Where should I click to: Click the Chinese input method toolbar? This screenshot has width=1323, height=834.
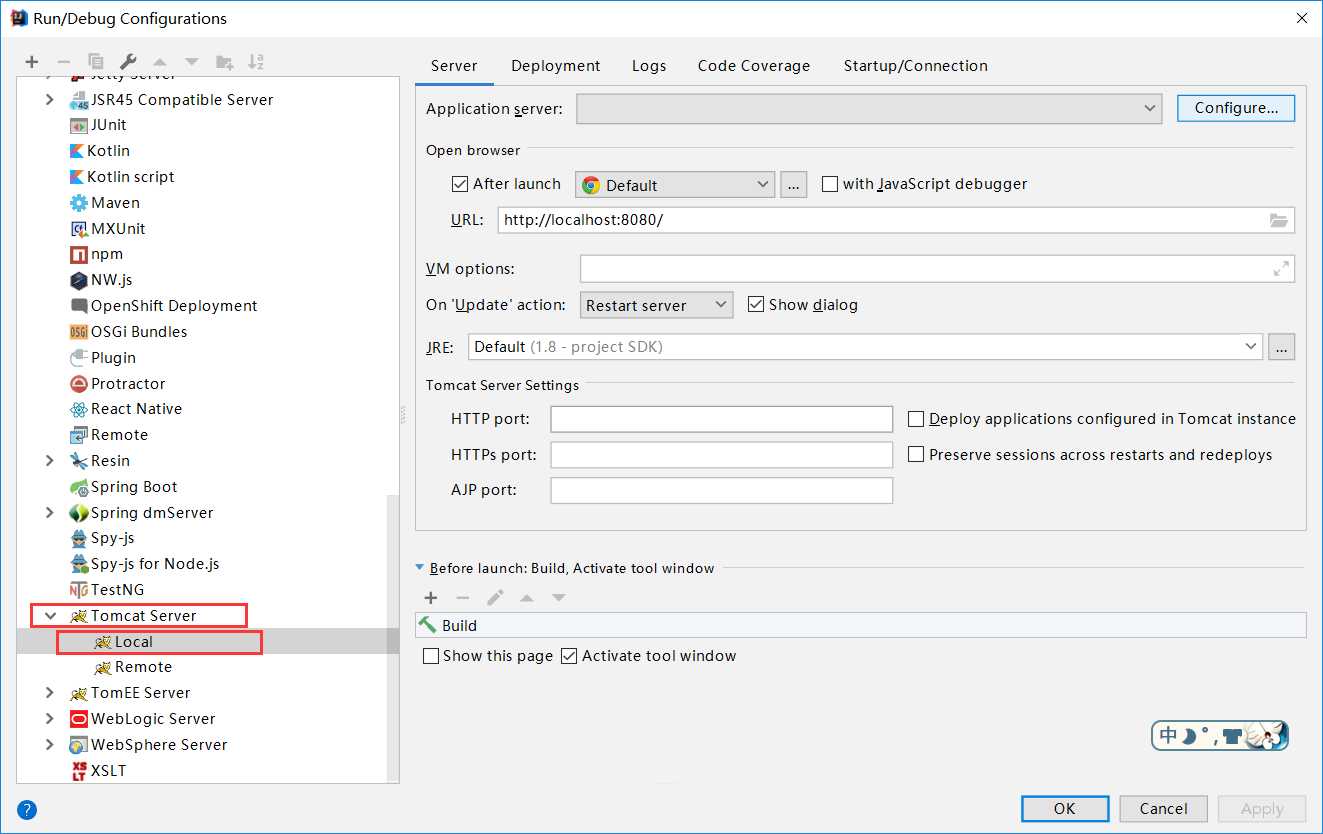point(1220,736)
